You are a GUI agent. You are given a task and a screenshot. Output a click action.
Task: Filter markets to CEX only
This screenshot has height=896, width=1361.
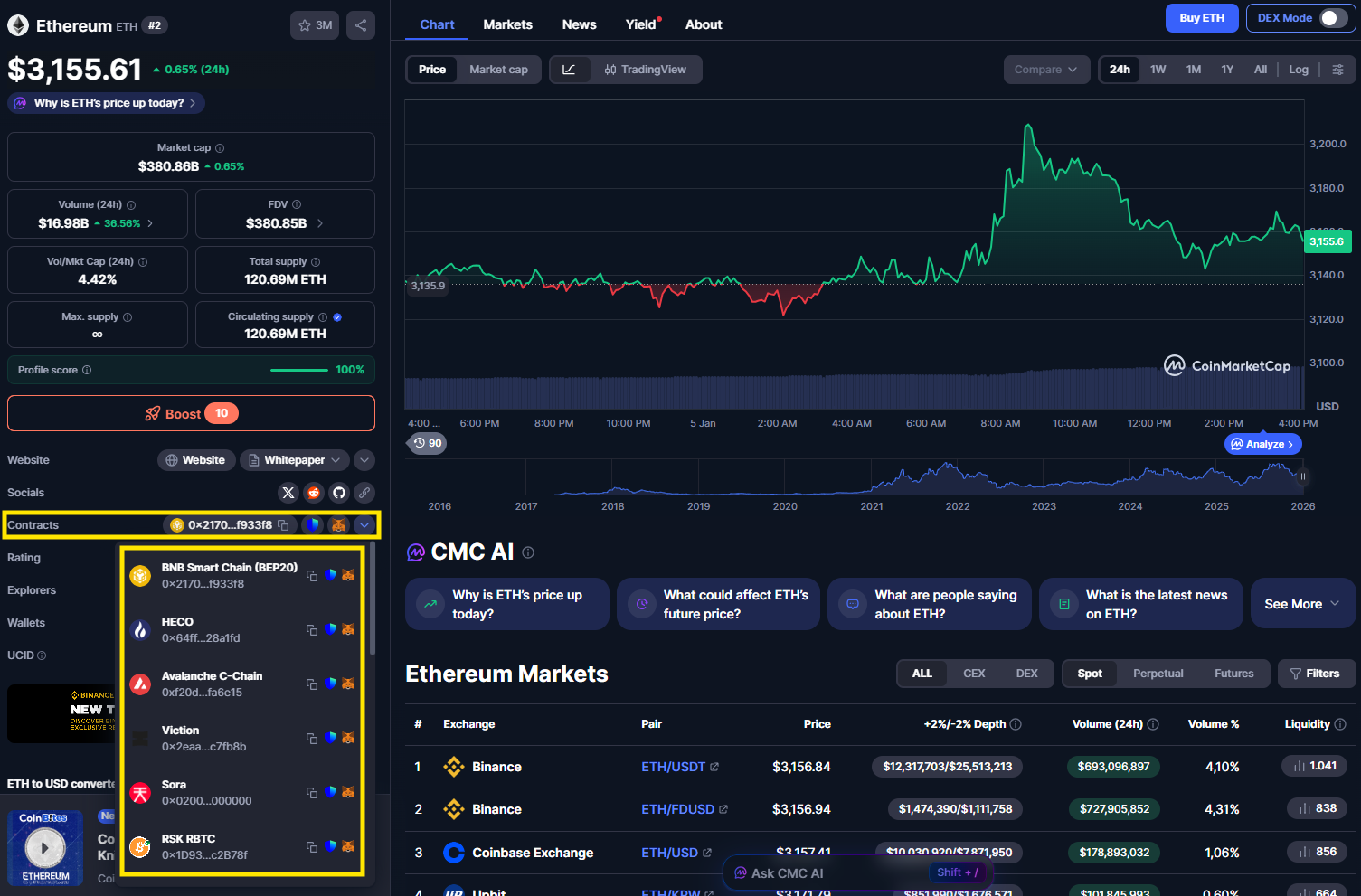[974, 674]
